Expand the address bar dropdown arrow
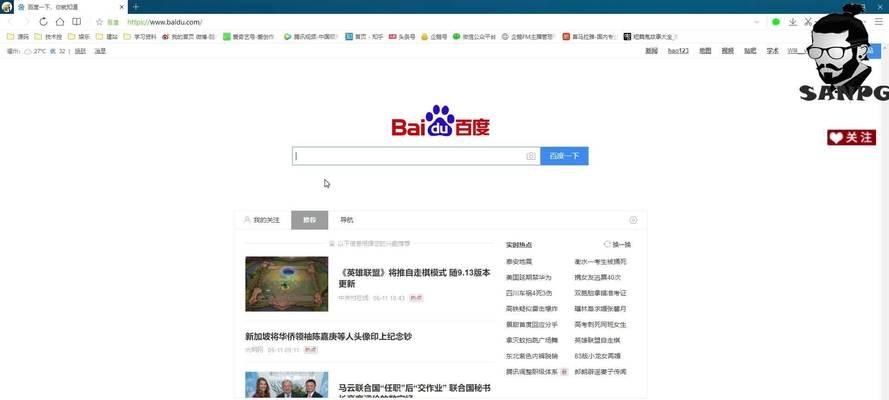The image size is (889, 400). click(x=756, y=22)
